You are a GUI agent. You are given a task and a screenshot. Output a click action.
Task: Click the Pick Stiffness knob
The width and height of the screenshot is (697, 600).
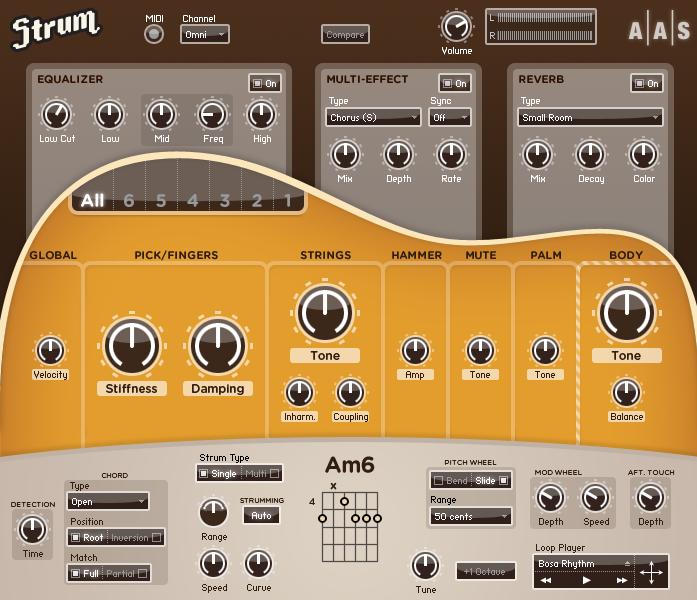coord(132,346)
